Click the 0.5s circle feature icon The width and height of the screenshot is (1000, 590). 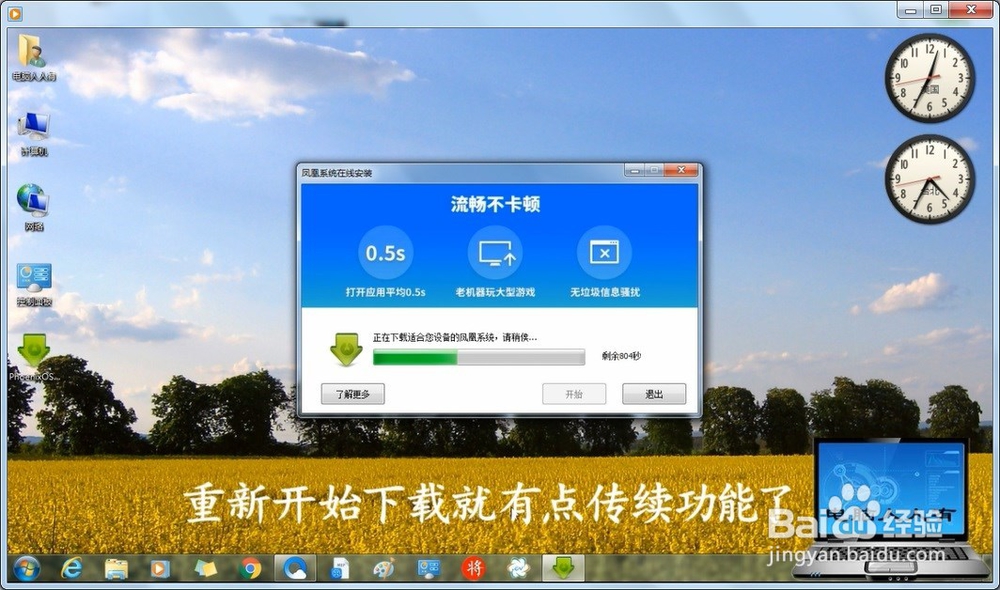385,253
